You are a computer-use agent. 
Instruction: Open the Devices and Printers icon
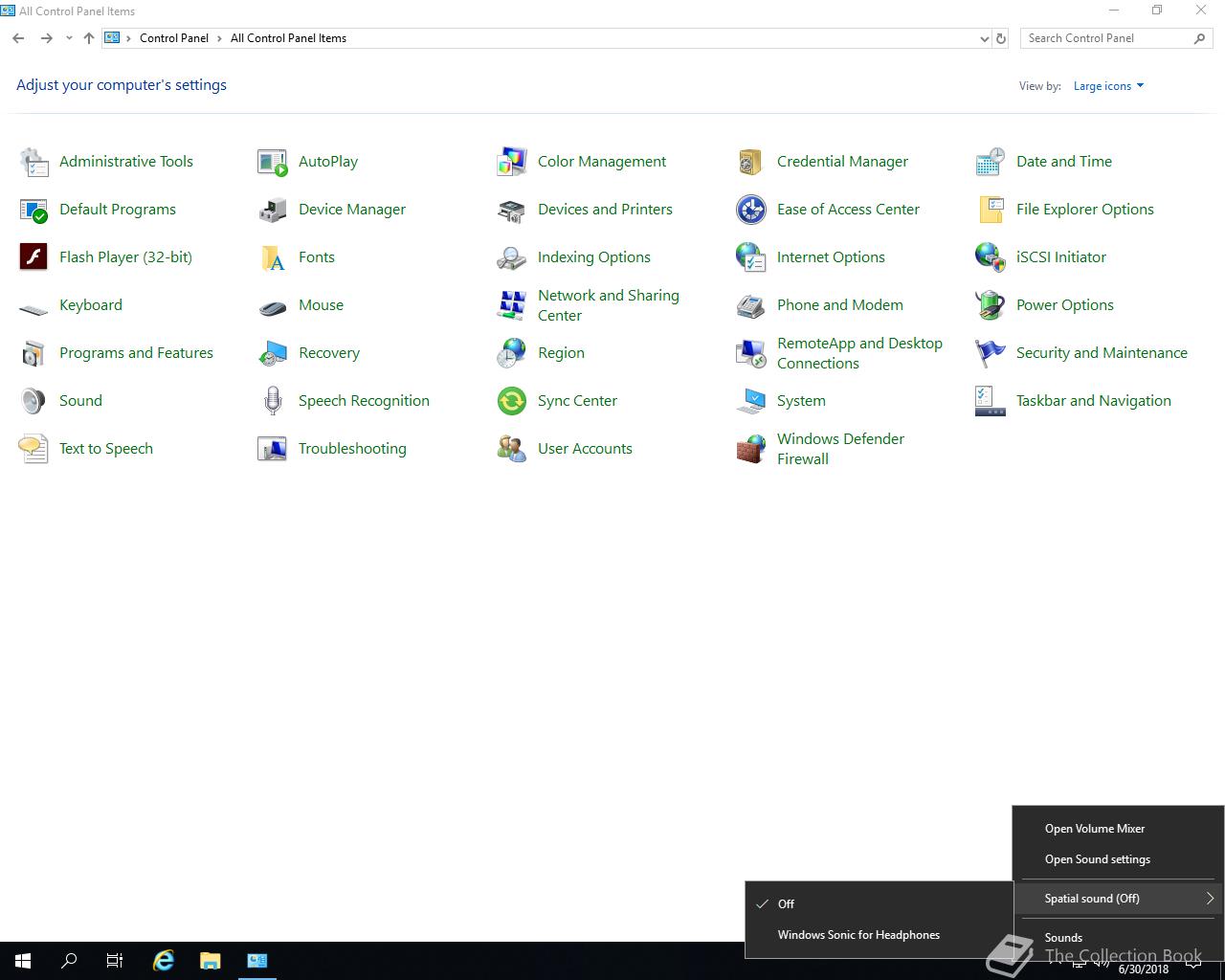click(x=512, y=210)
